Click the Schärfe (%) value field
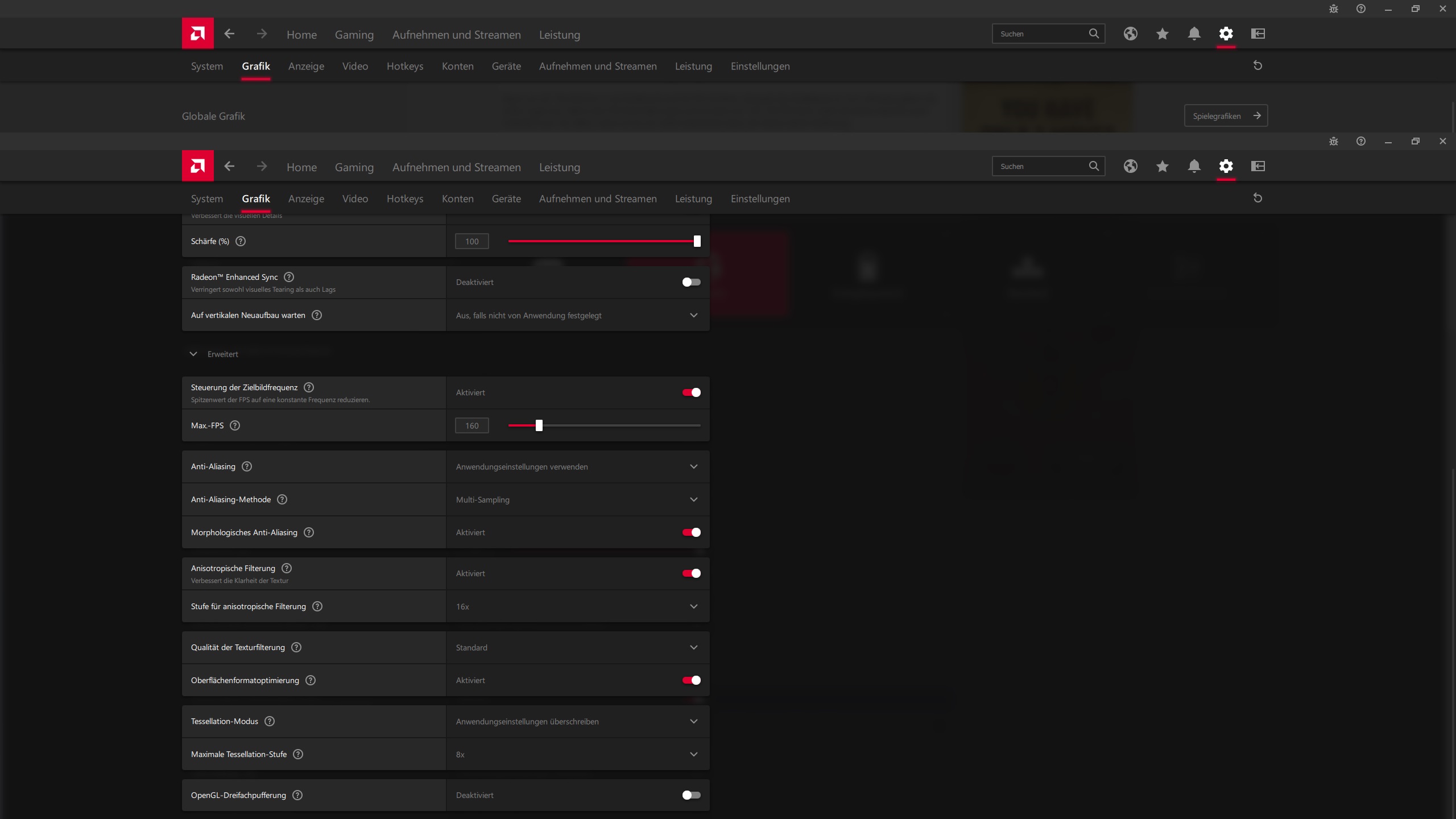1456x819 pixels. coord(471,241)
